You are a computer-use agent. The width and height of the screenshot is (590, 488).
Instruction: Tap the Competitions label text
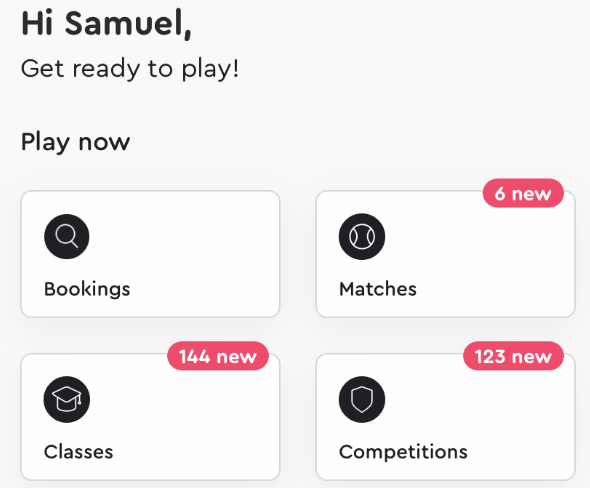coord(403,452)
